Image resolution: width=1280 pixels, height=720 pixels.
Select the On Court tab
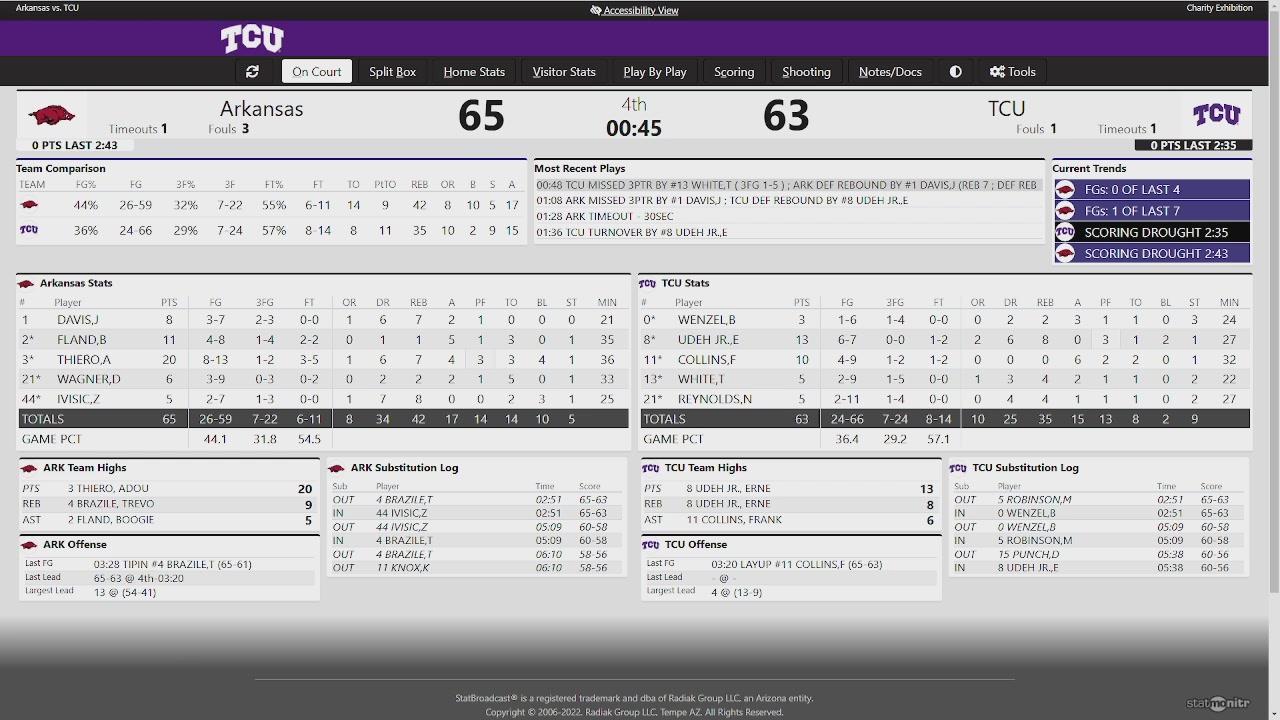[317, 72]
